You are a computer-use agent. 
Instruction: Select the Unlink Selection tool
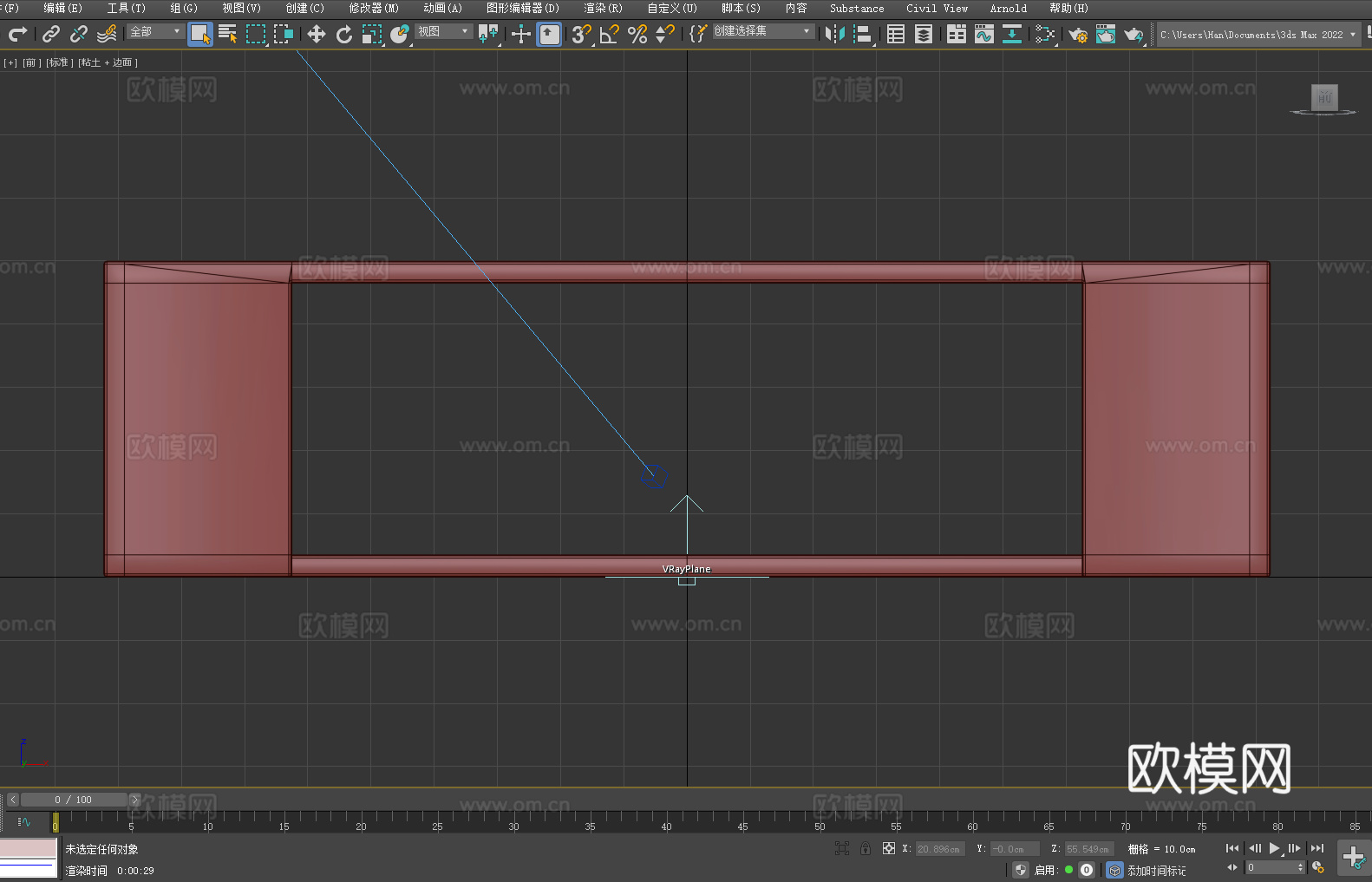(79, 34)
